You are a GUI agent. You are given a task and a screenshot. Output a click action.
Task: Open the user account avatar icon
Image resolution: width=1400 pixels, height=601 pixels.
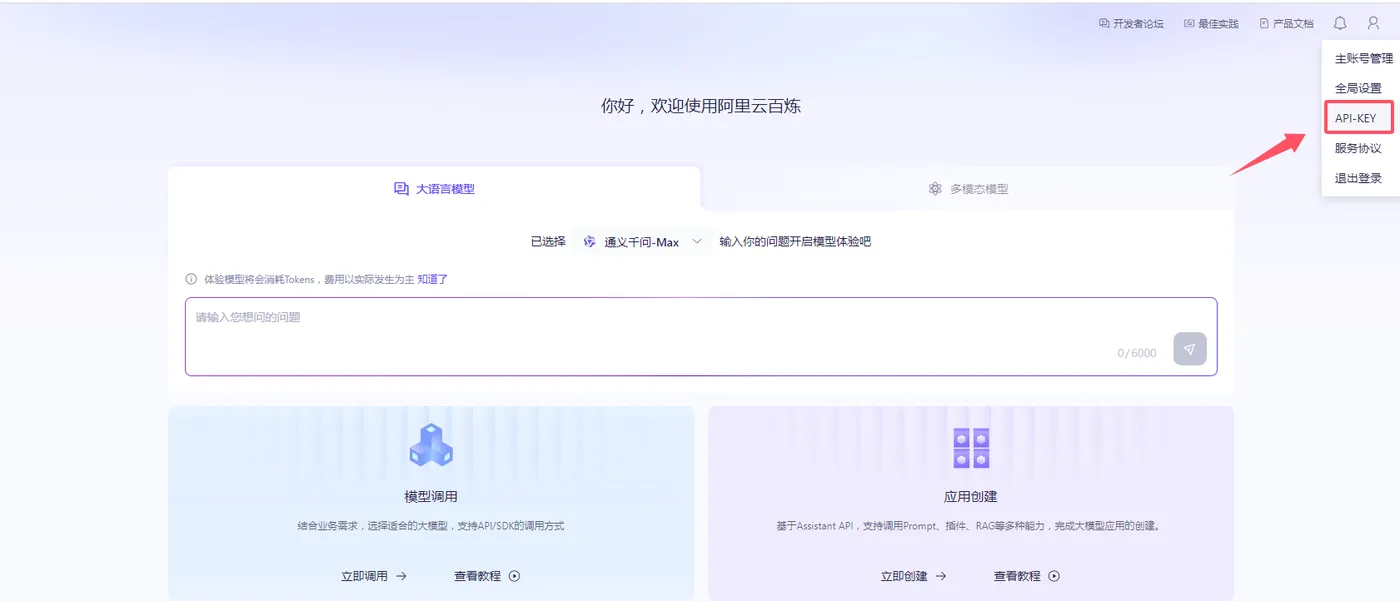click(1373, 23)
